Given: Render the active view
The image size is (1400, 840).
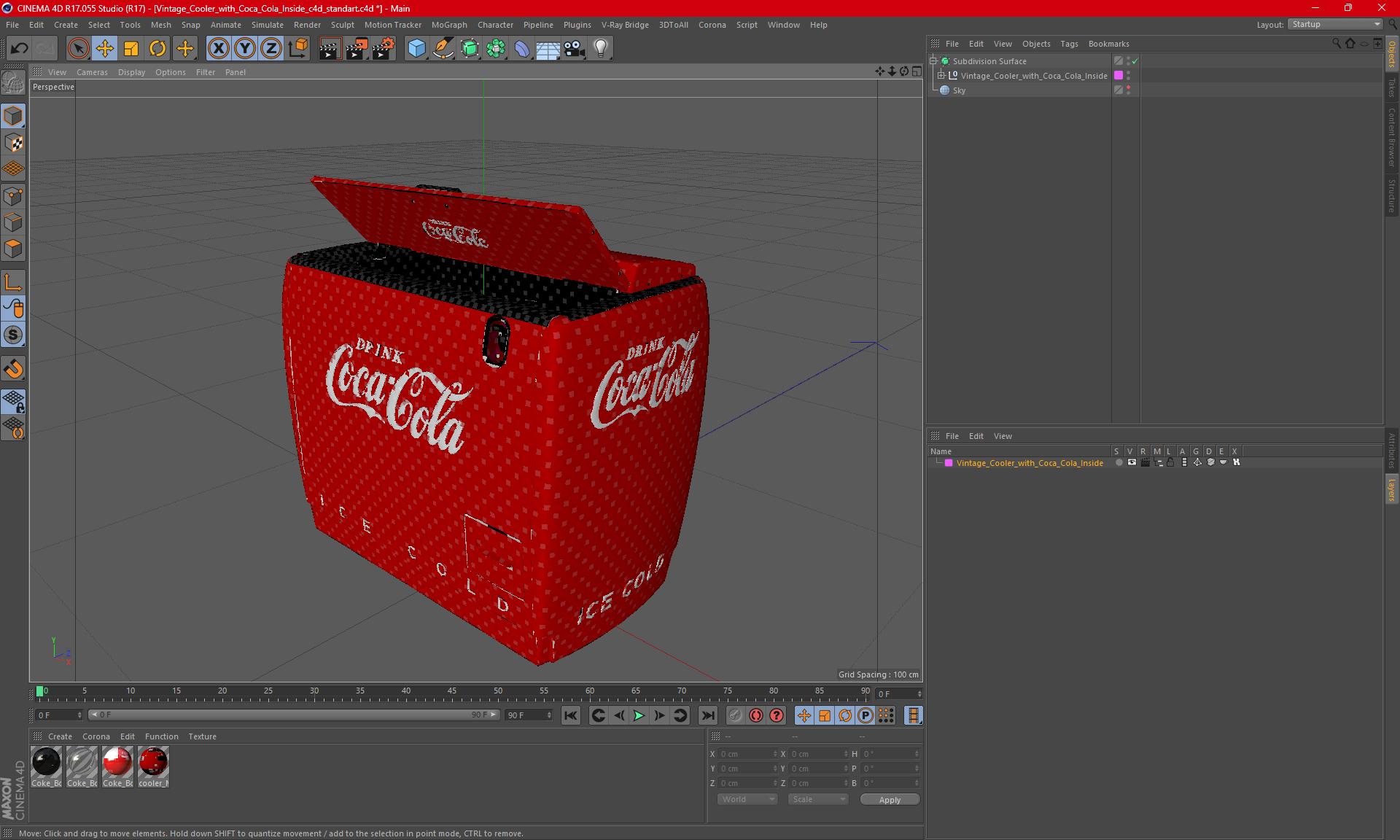Looking at the screenshot, I should pos(330,49).
